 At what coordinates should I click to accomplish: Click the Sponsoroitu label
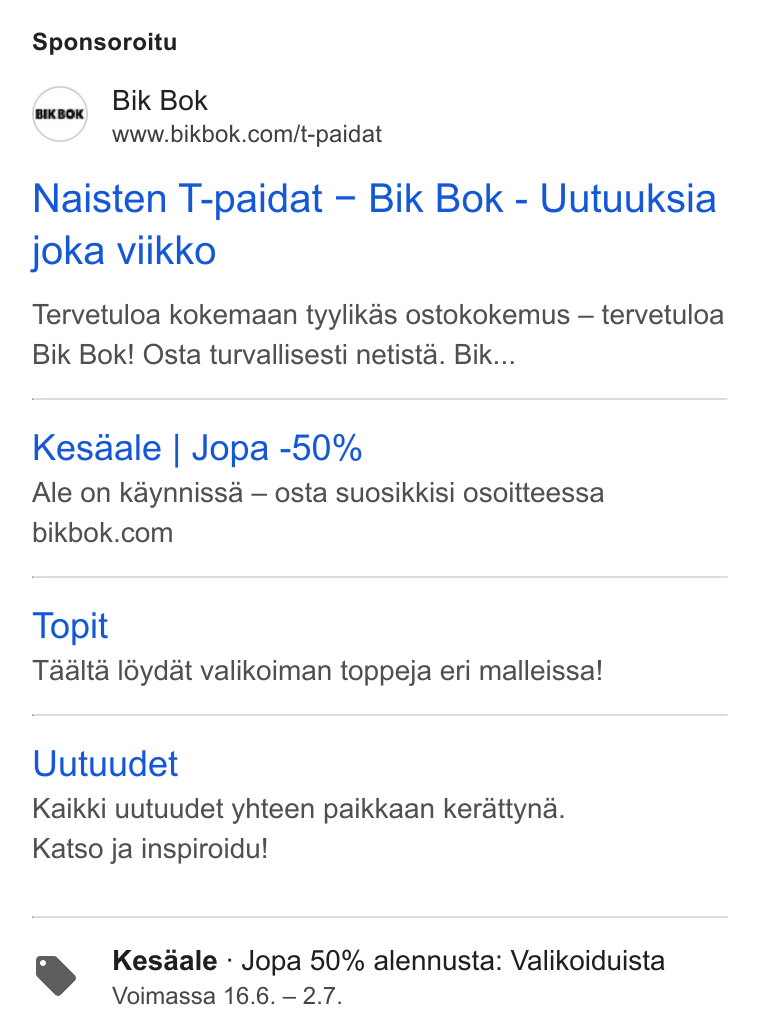tap(105, 42)
